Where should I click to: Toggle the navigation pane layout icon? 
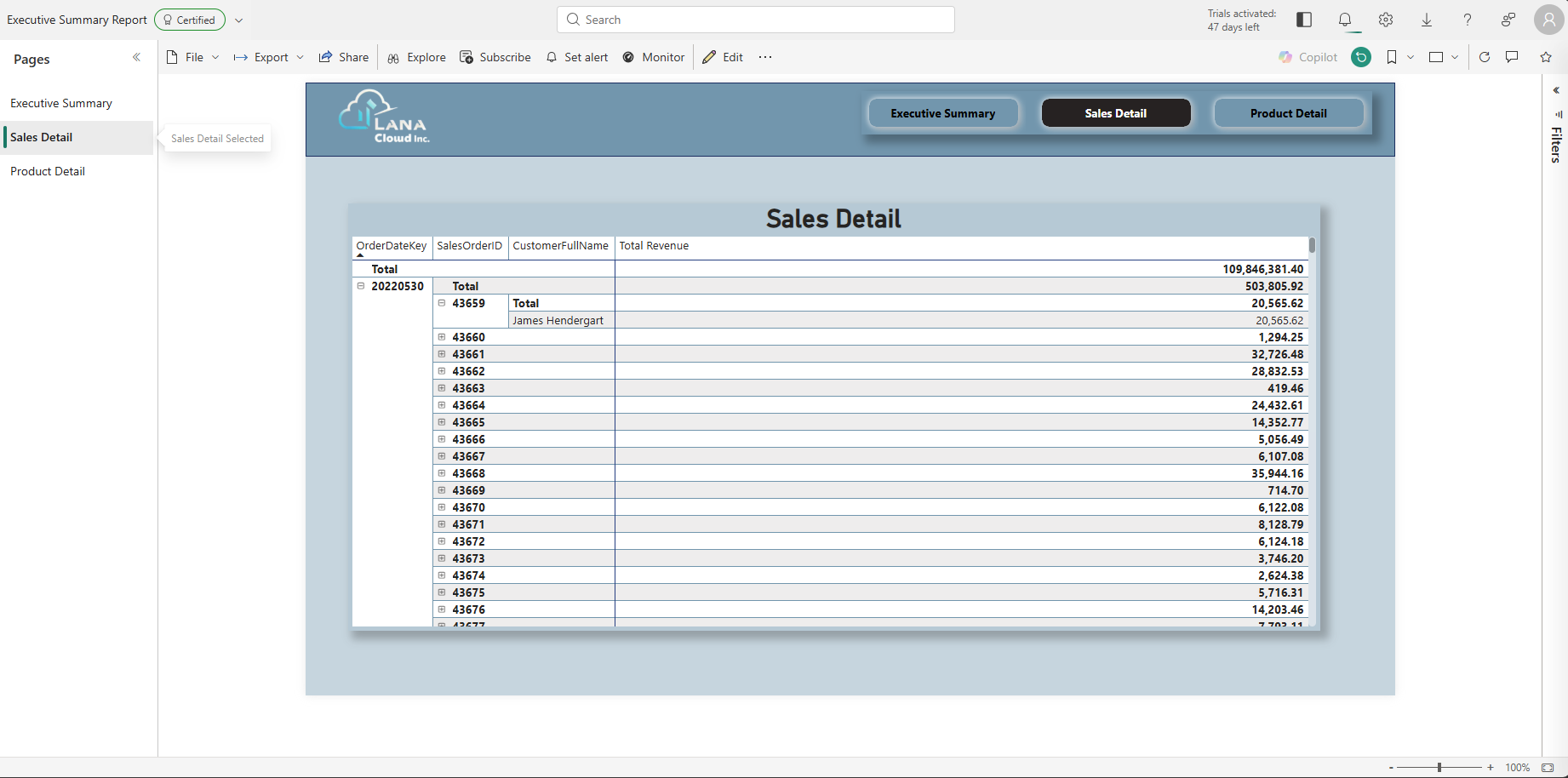[1304, 20]
